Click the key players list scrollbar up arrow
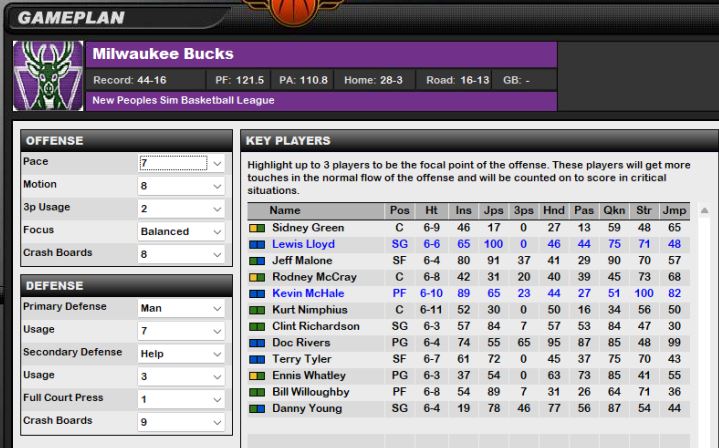 tap(703, 211)
